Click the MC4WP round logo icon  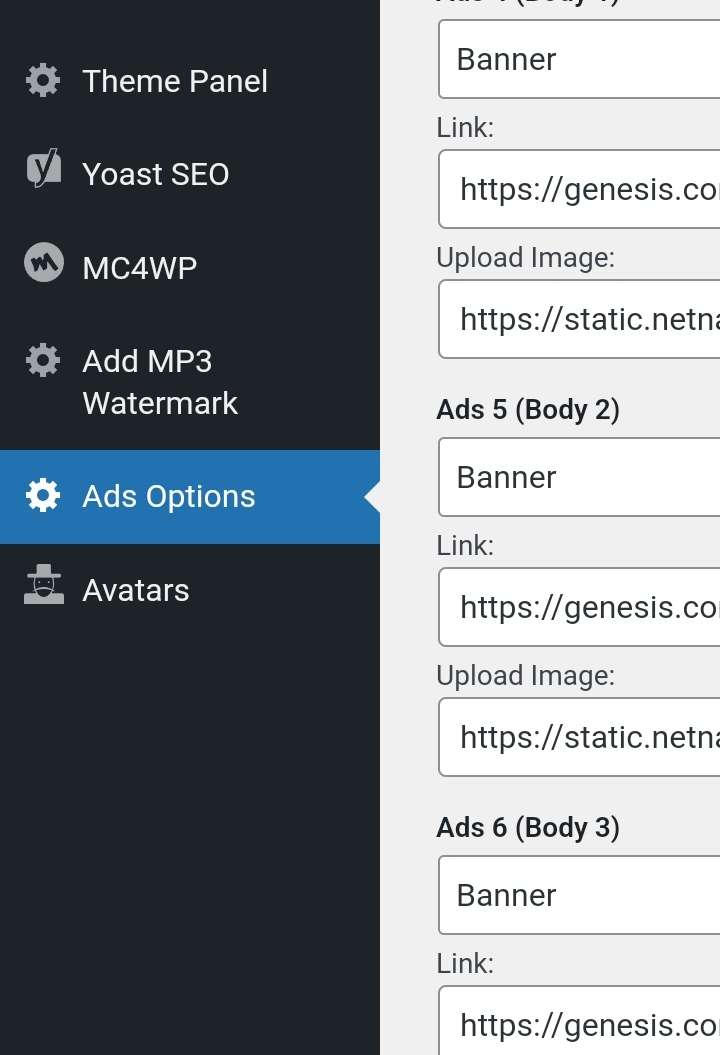tap(44, 262)
